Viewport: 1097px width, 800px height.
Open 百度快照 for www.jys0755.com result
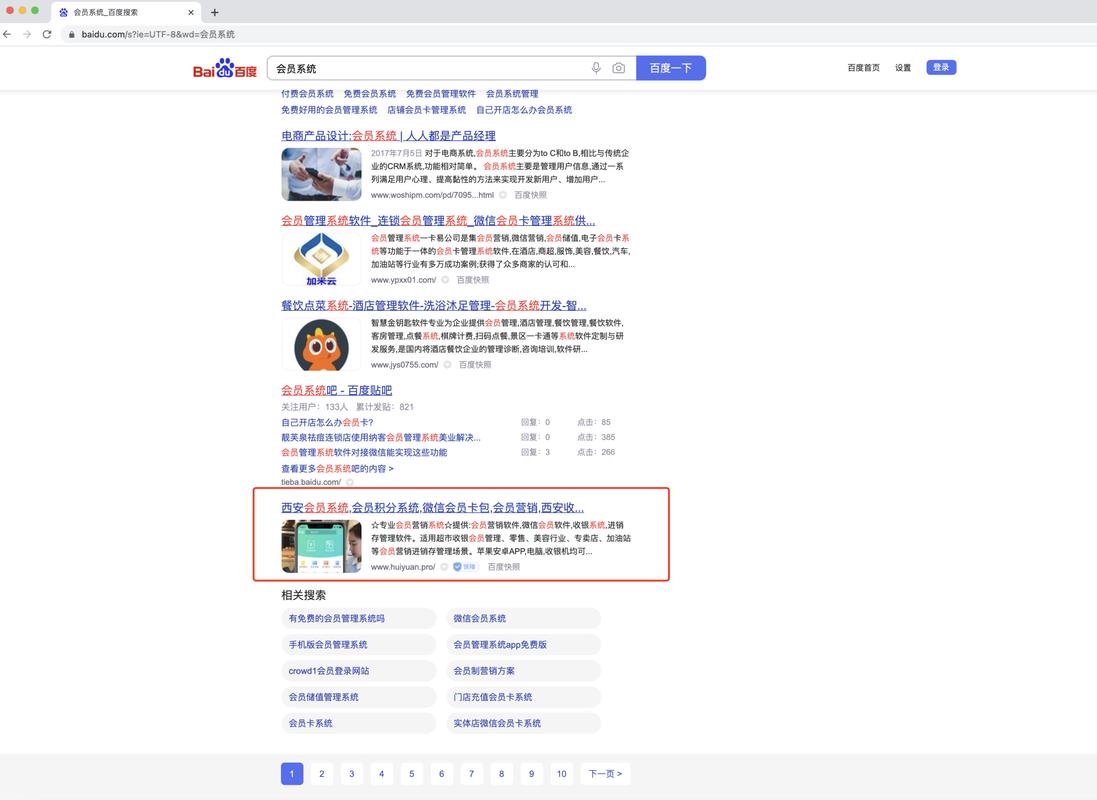click(x=474, y=365)
